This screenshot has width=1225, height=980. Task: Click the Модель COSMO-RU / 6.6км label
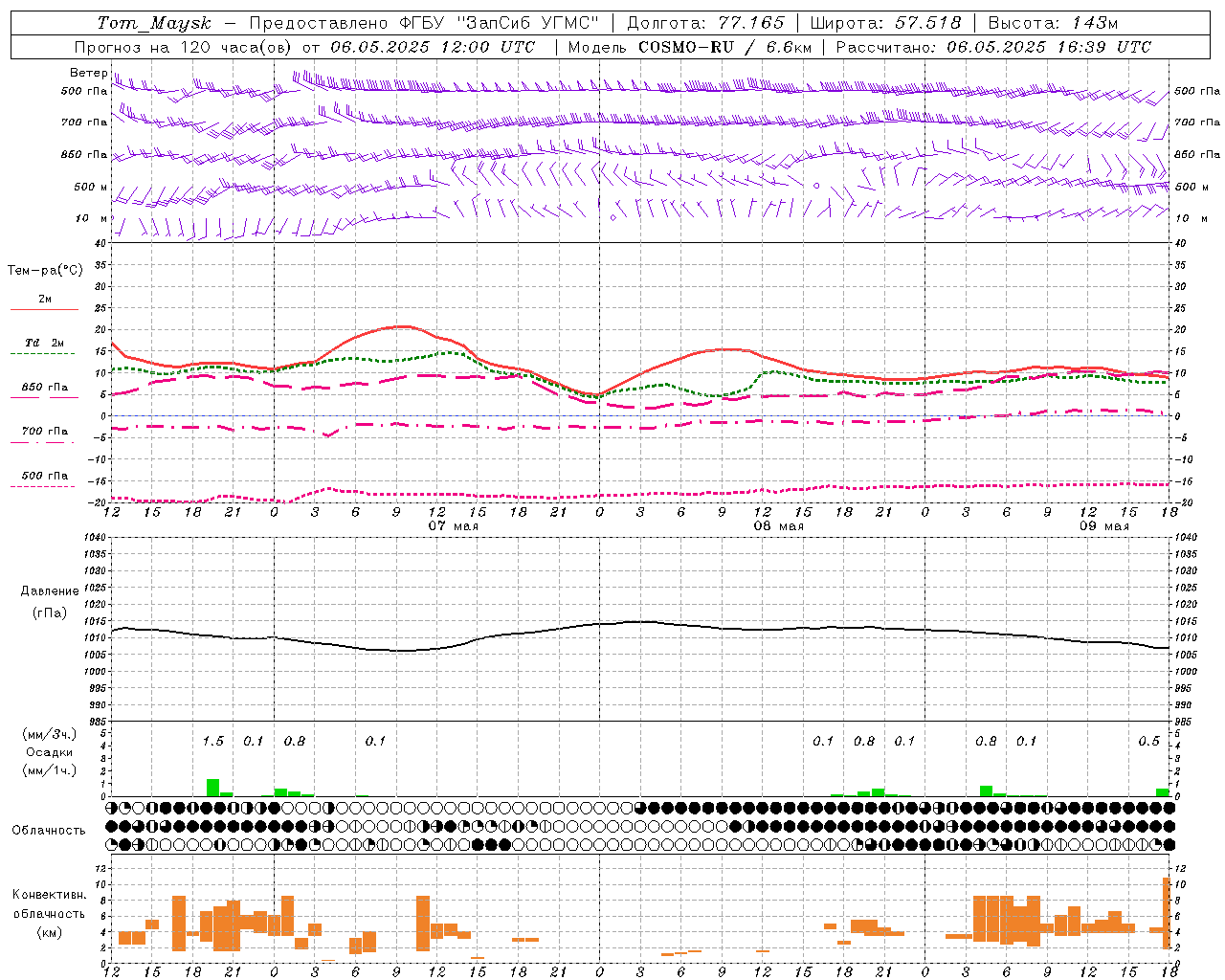click(x=690, y=47)
